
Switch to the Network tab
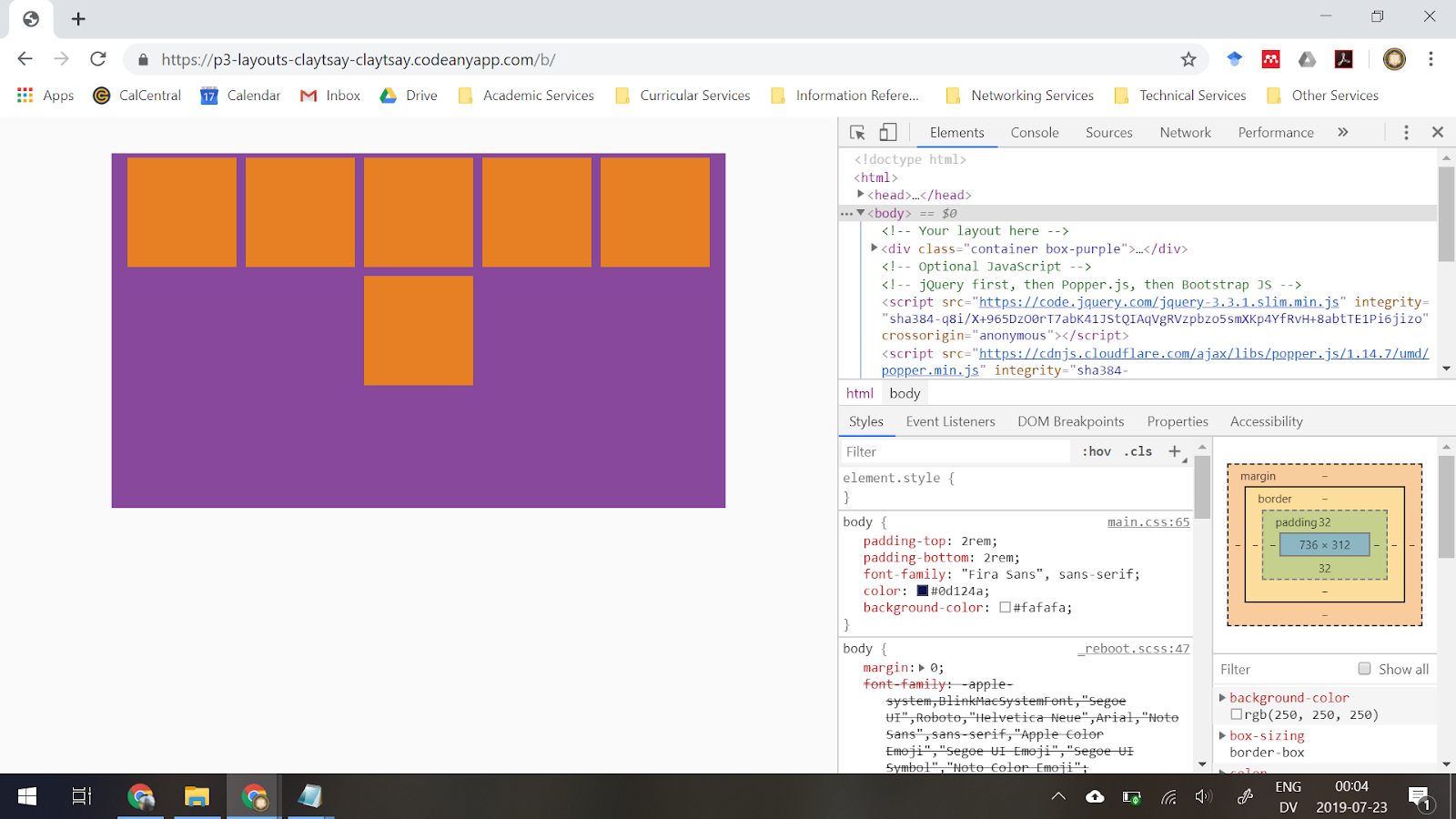click(1186, 133)
